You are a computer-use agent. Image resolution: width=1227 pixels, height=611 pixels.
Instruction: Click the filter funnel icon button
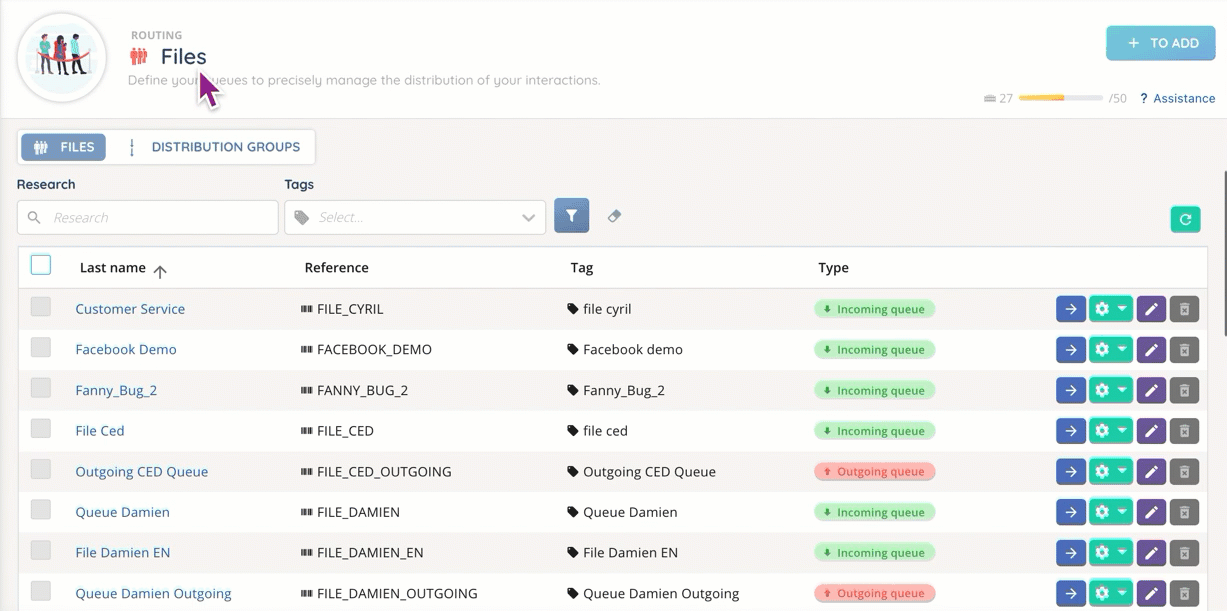[571, 216]
